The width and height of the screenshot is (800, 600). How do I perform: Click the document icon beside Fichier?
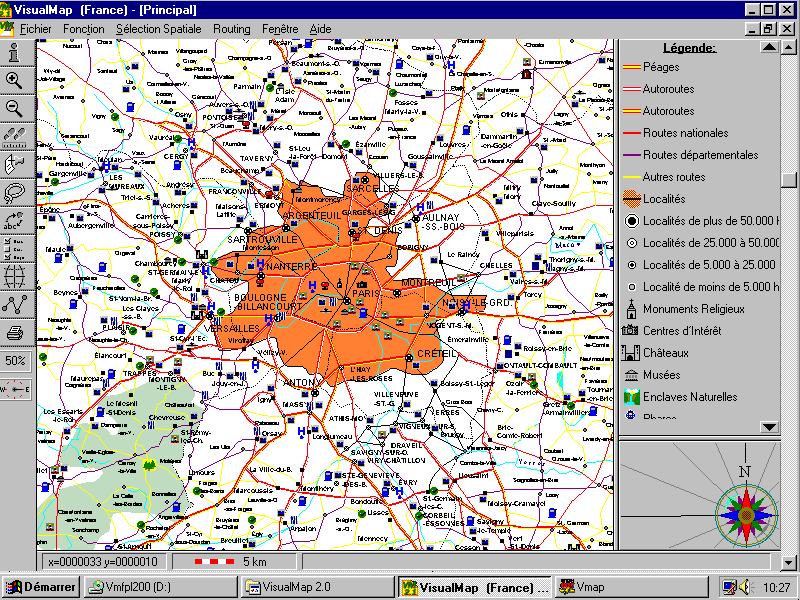click(7, 29)
